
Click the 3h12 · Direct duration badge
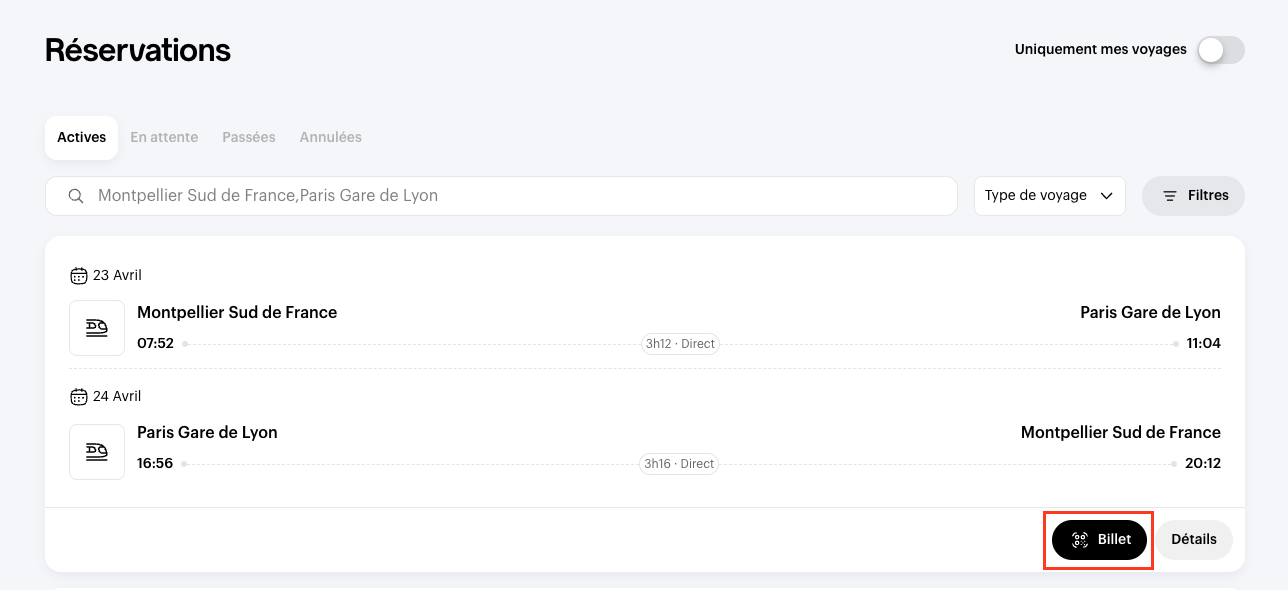(x=680, y=344)
